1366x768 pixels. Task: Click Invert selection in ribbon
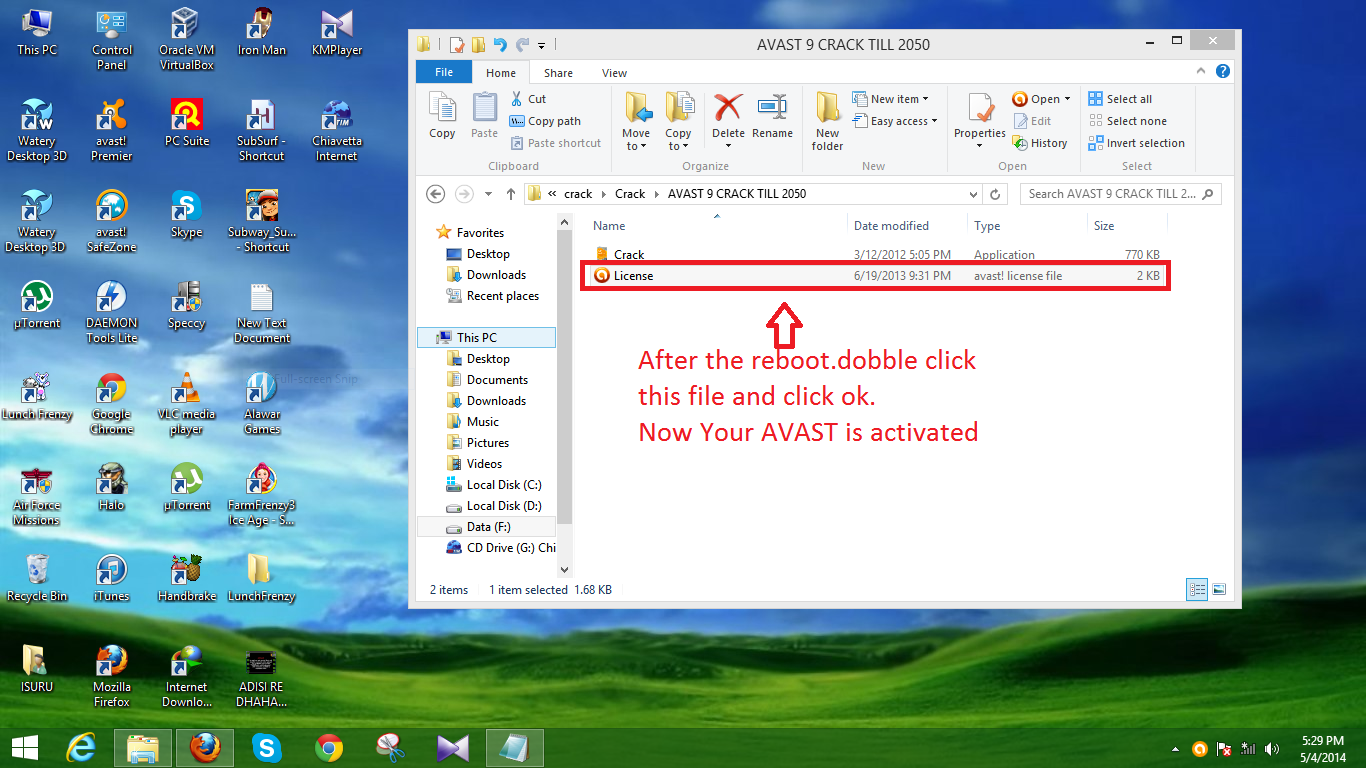(1137, 143)
